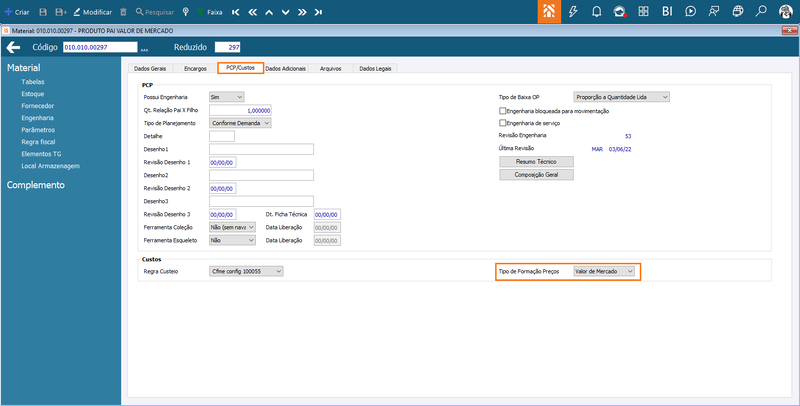Click the Faixa green filter icon

click(201, 12)
